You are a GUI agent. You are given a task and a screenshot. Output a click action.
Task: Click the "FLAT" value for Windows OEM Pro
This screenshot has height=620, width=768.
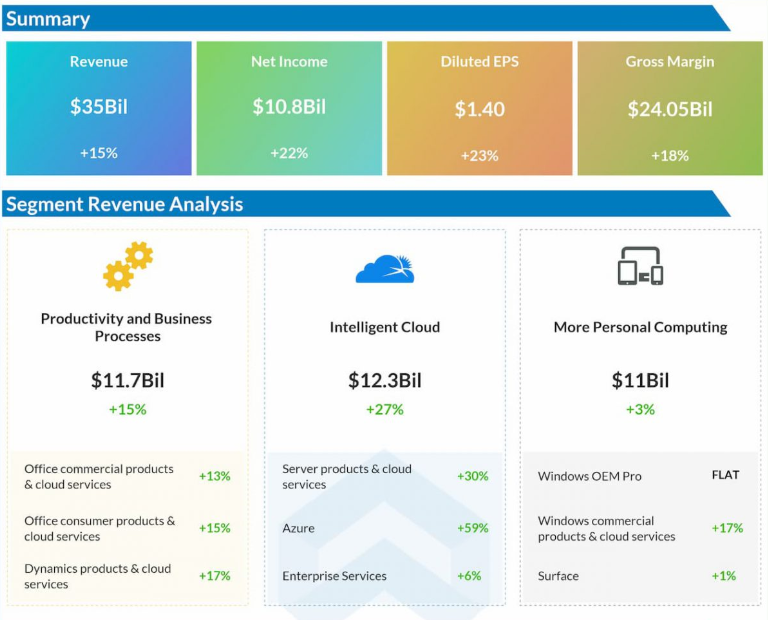pyautogui.click(x=725, y=475)
